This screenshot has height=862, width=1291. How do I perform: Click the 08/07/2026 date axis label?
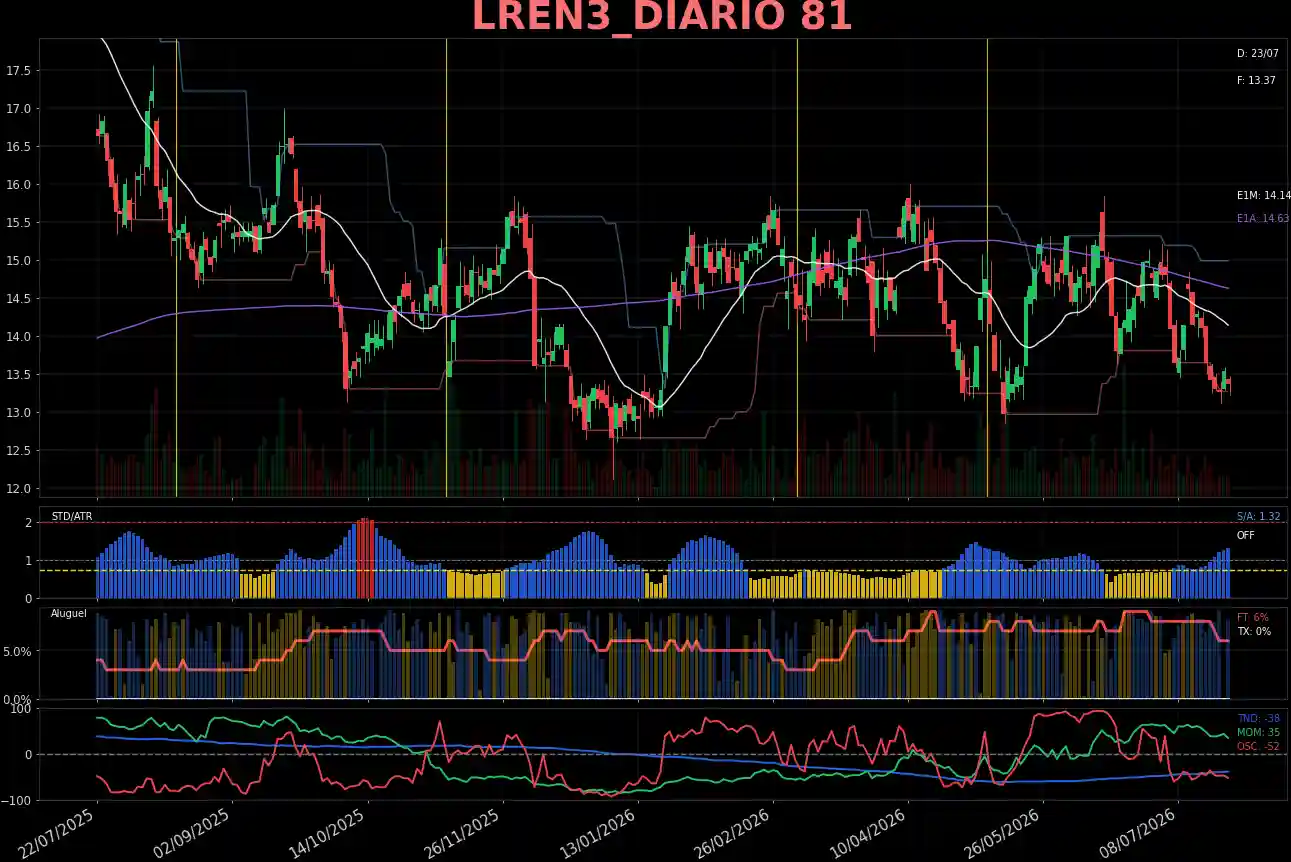1137,835
